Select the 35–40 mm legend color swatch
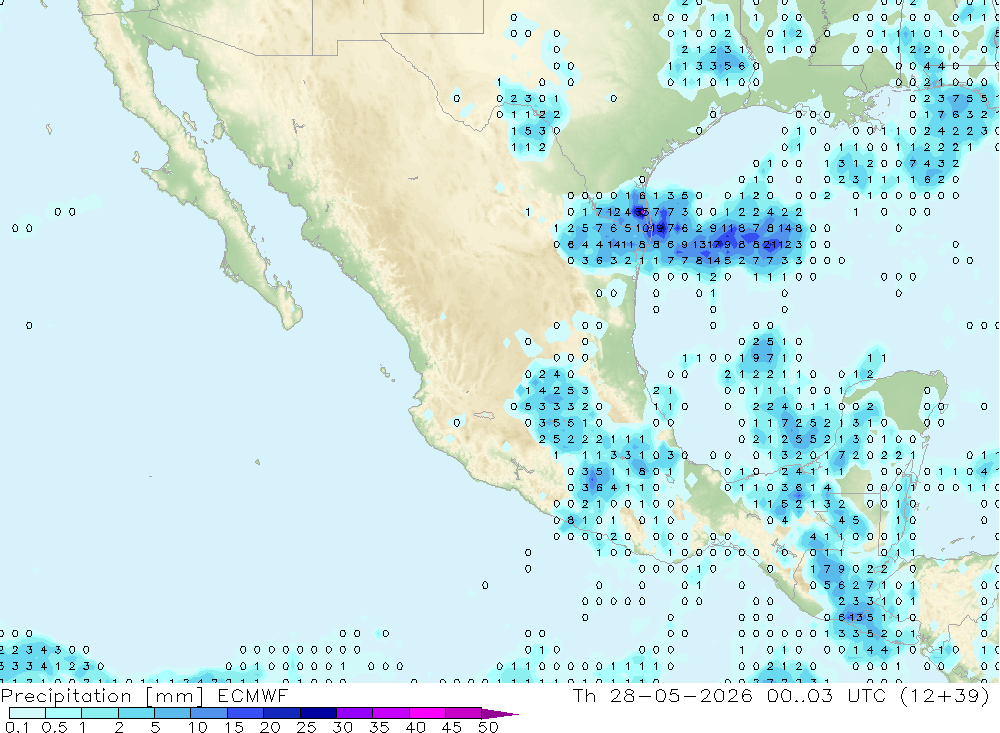This screenshot has height=733, width=1000. point(391,713)
